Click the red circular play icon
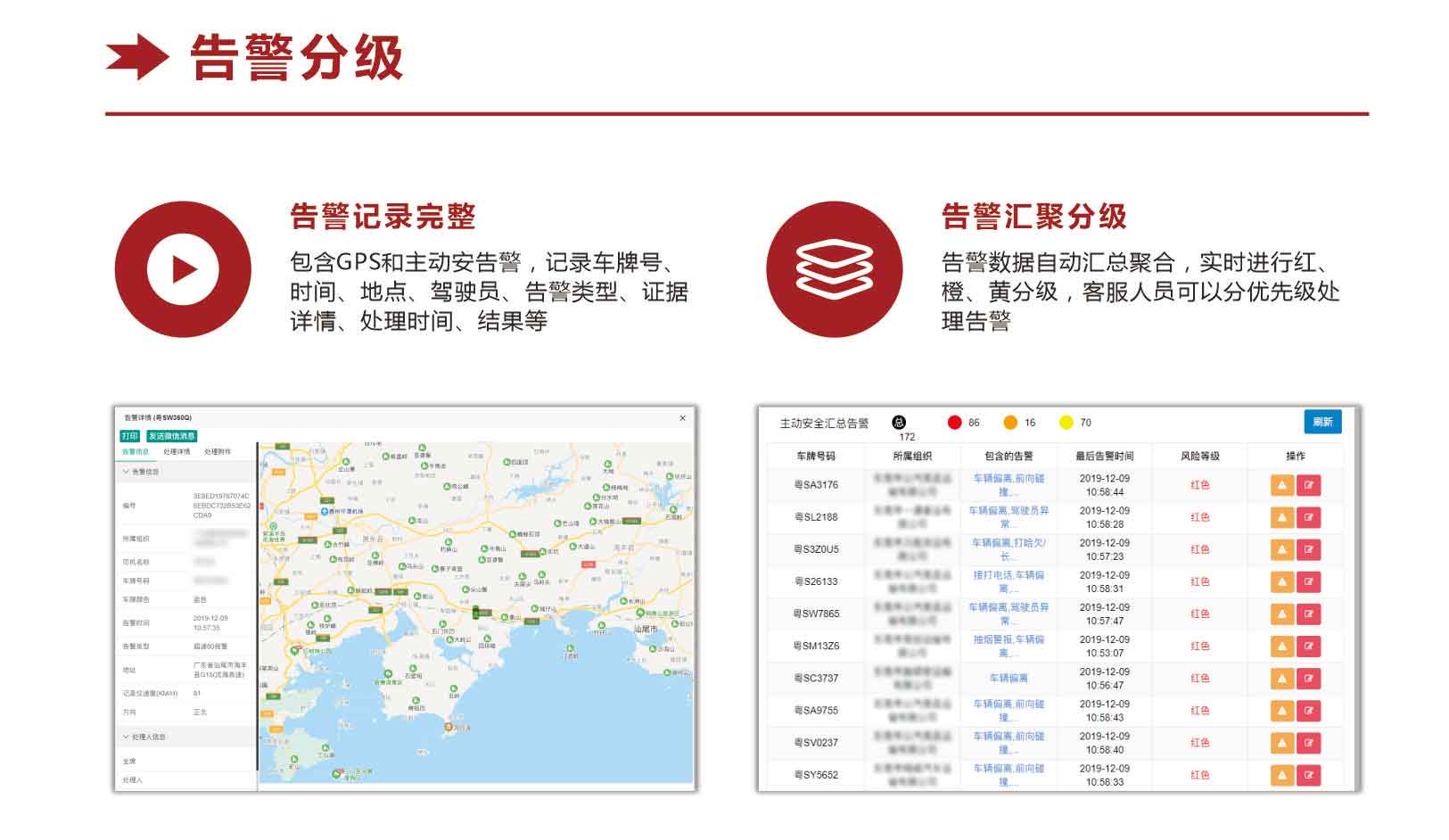 tap(183, 268)
